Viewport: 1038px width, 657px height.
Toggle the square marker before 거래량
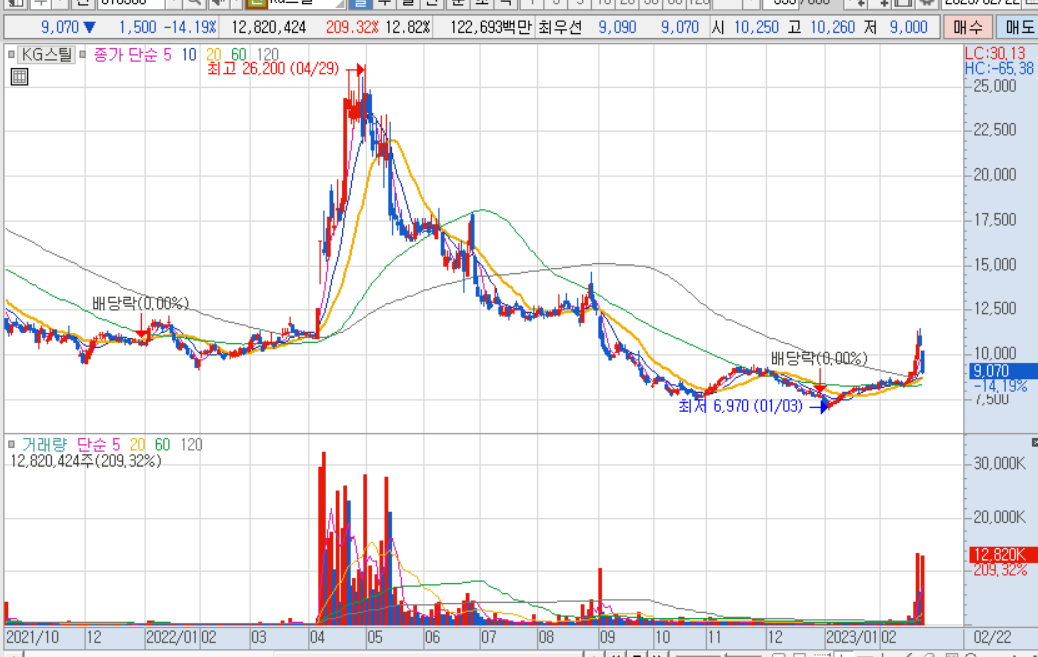pos(11,444)
